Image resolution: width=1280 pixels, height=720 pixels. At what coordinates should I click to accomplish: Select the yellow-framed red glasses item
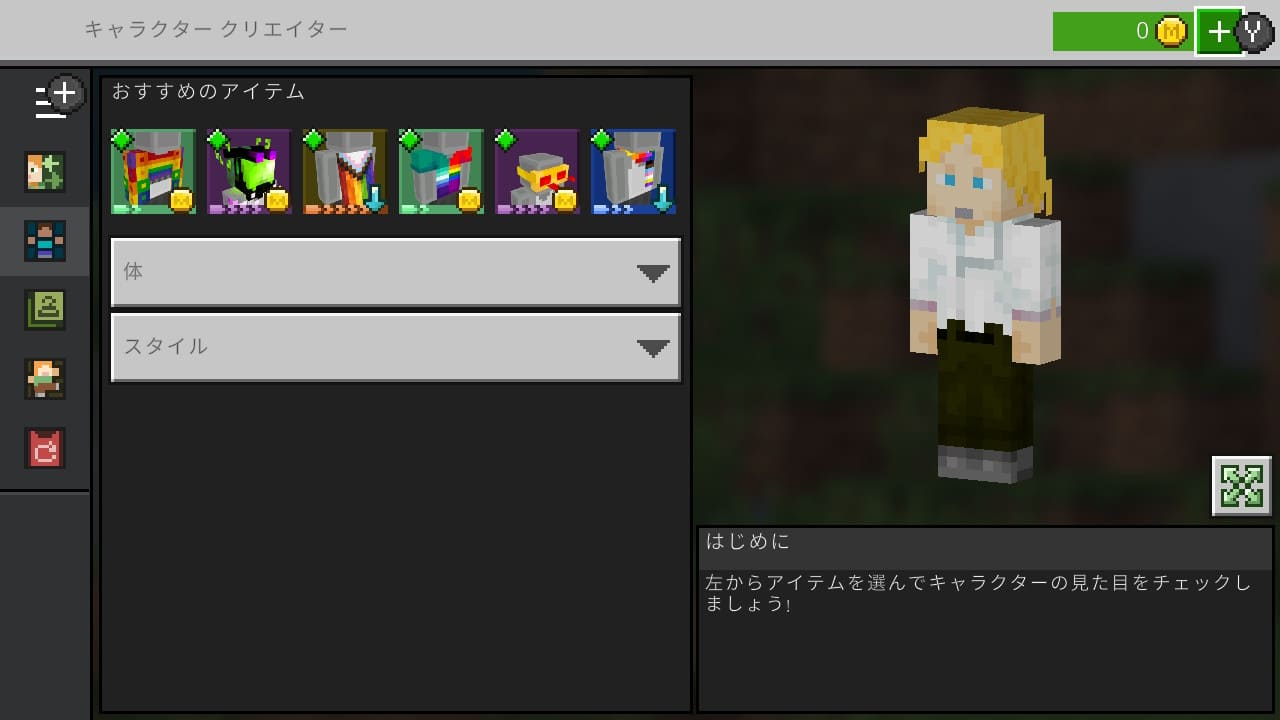click(x=537, y=171)
